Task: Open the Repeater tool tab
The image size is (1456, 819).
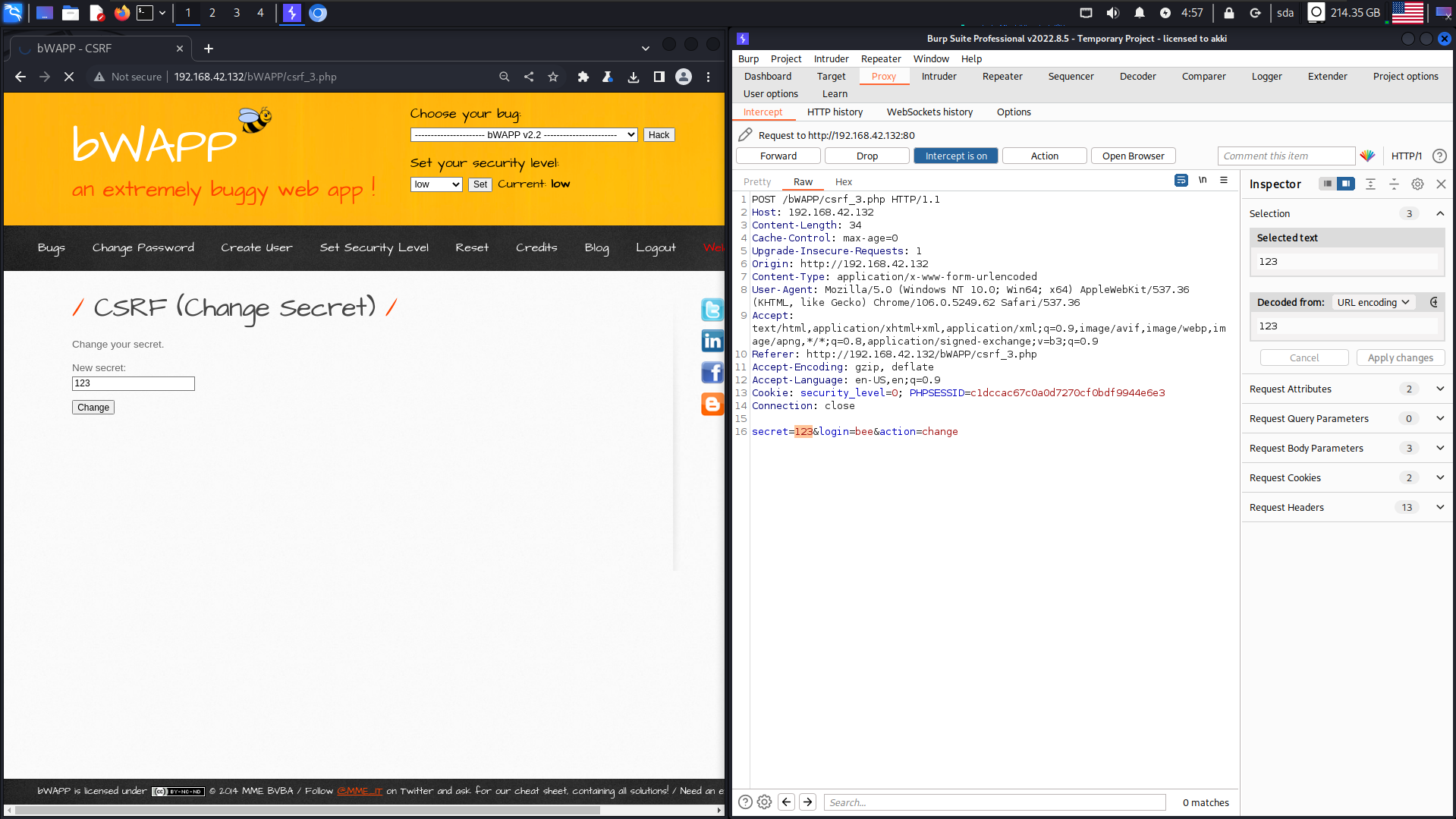Action: coord(1002,76)
